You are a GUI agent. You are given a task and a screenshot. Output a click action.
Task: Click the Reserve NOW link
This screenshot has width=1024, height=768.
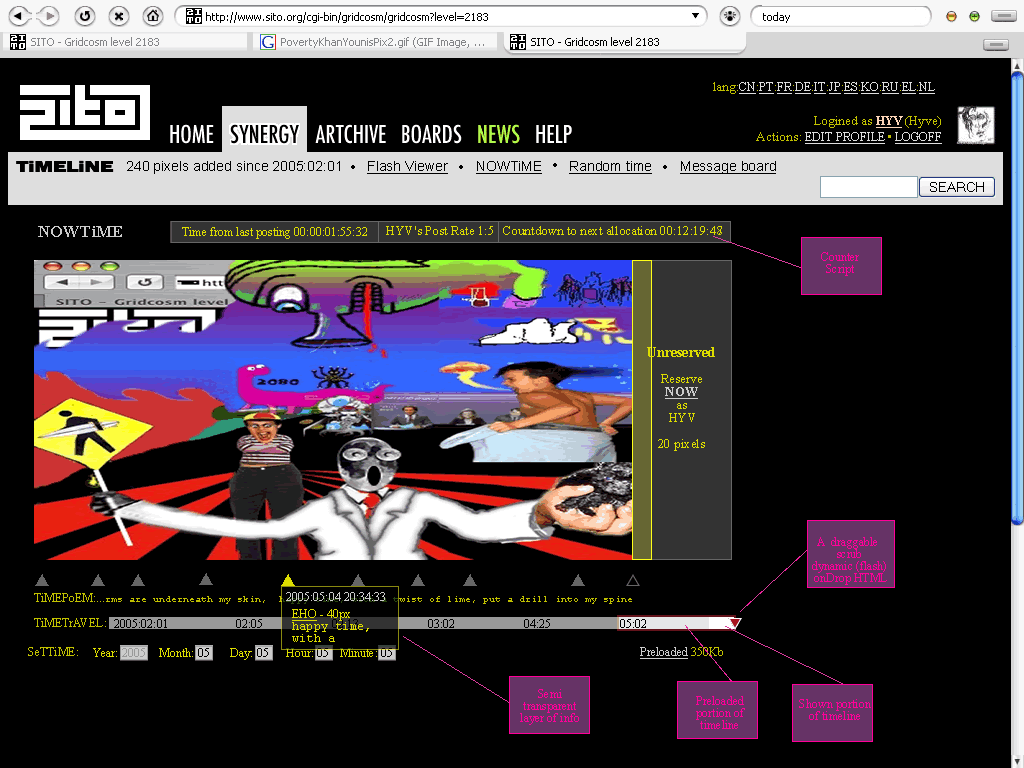(x=681, y=392)
